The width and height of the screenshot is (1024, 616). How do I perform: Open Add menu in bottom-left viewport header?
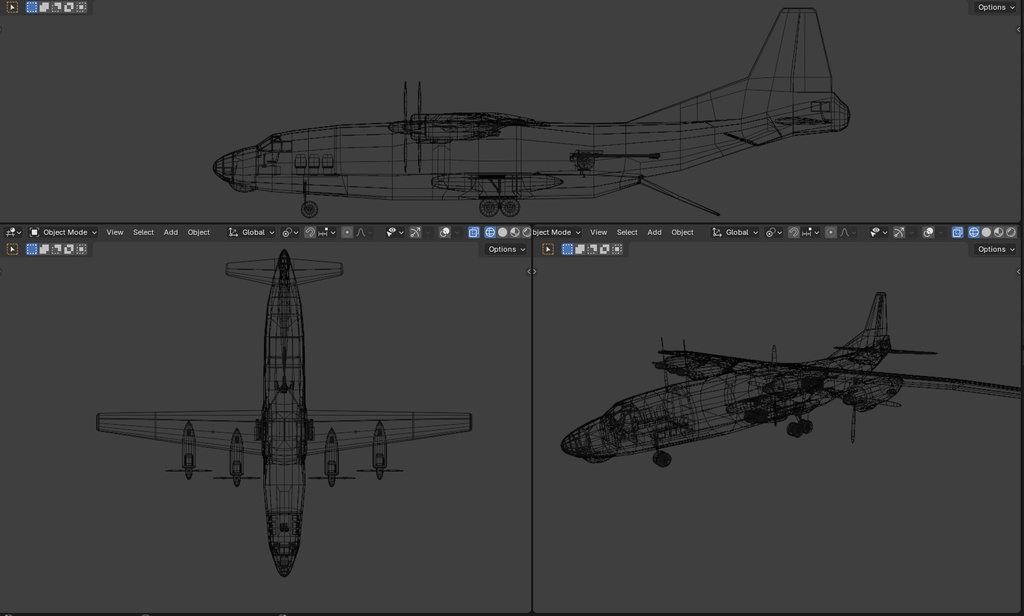(x=170, y=232)
